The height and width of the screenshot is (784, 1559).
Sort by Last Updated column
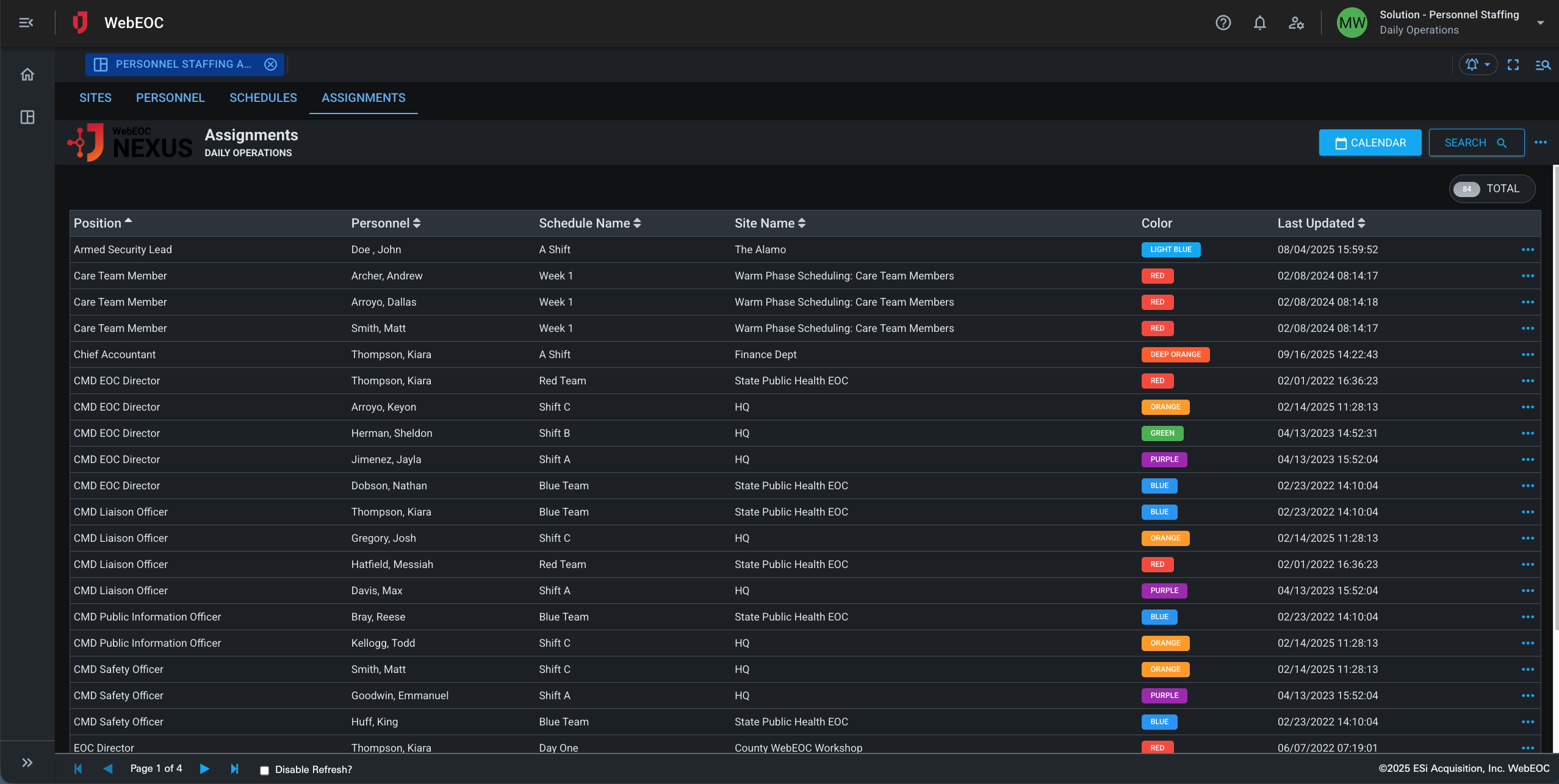1321,223
